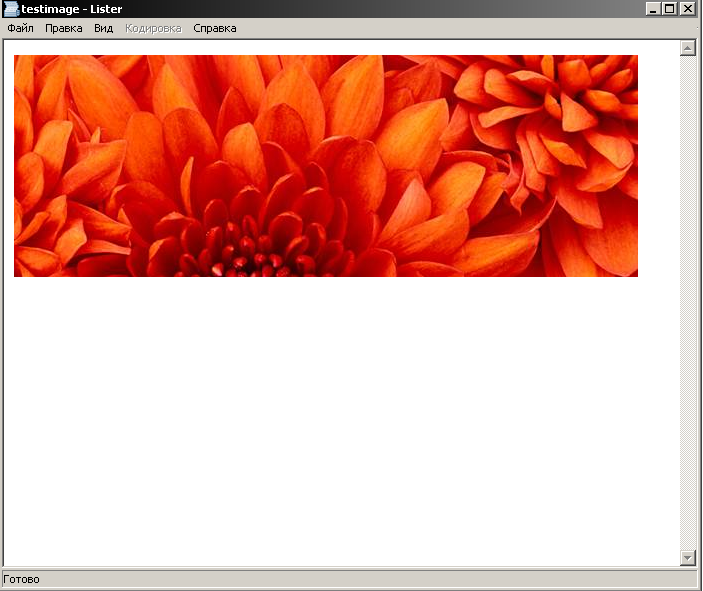Click the vertical scrollbar track
Screen dimensions: 703x591
[687, 300]
